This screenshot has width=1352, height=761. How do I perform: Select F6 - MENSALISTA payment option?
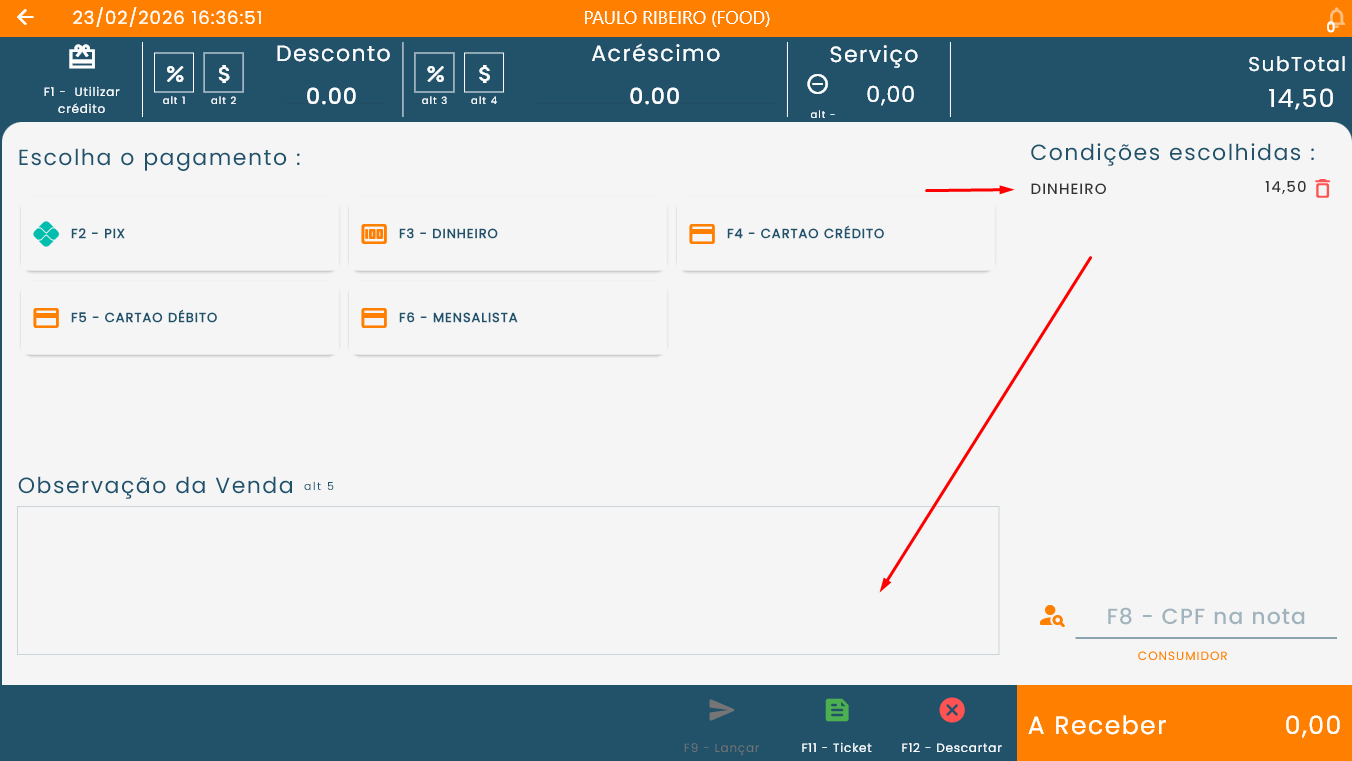[507, 318]
